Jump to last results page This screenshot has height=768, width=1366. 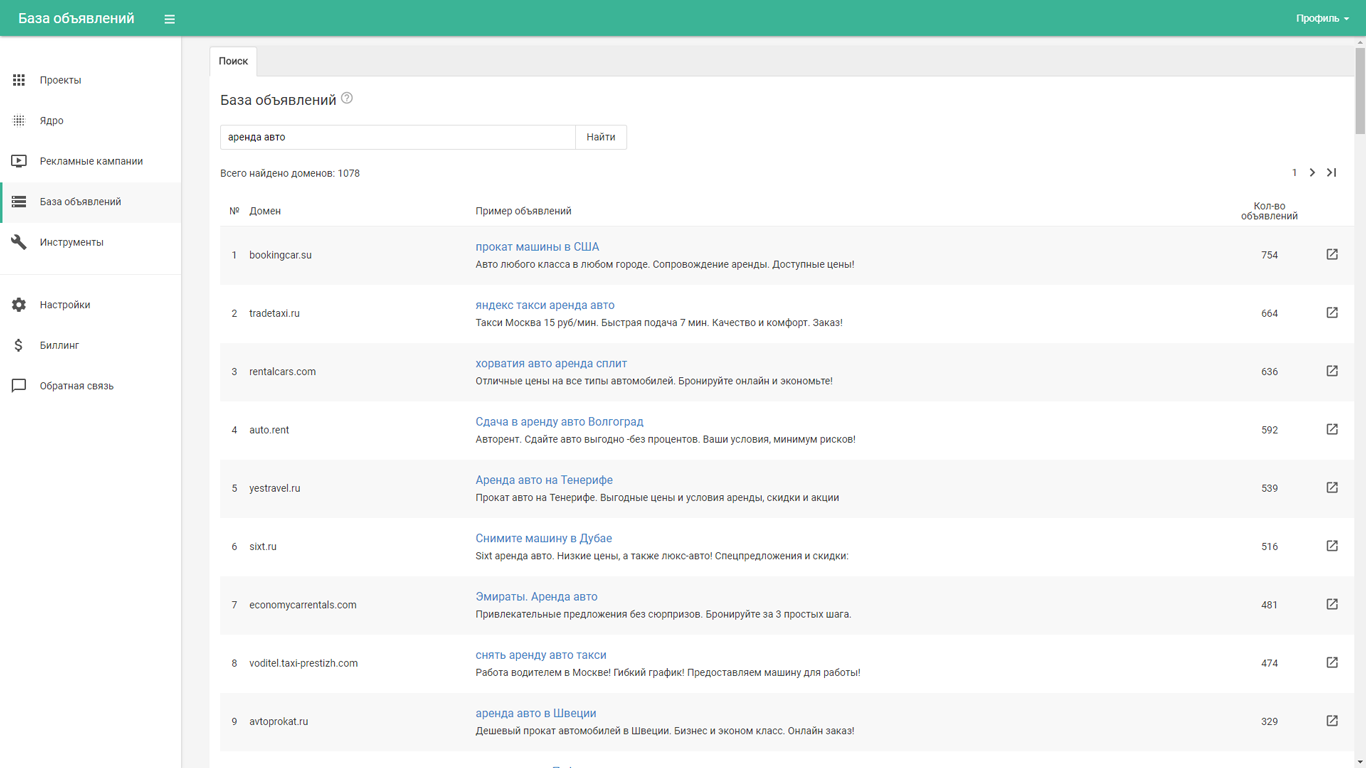(x=1332, y=173)
